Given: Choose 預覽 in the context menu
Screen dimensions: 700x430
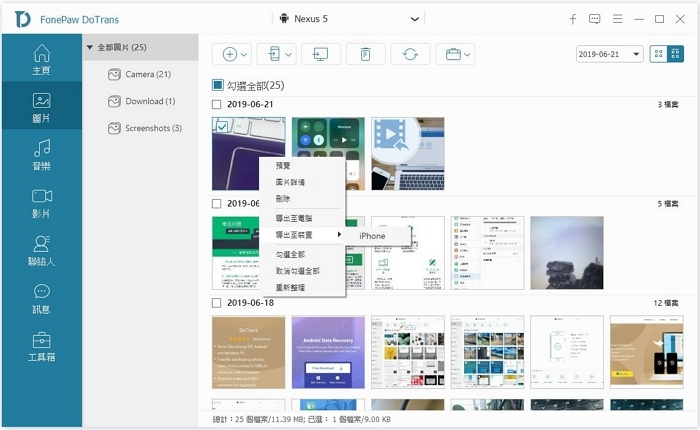Looking at the screenshot, I should 283,166.
